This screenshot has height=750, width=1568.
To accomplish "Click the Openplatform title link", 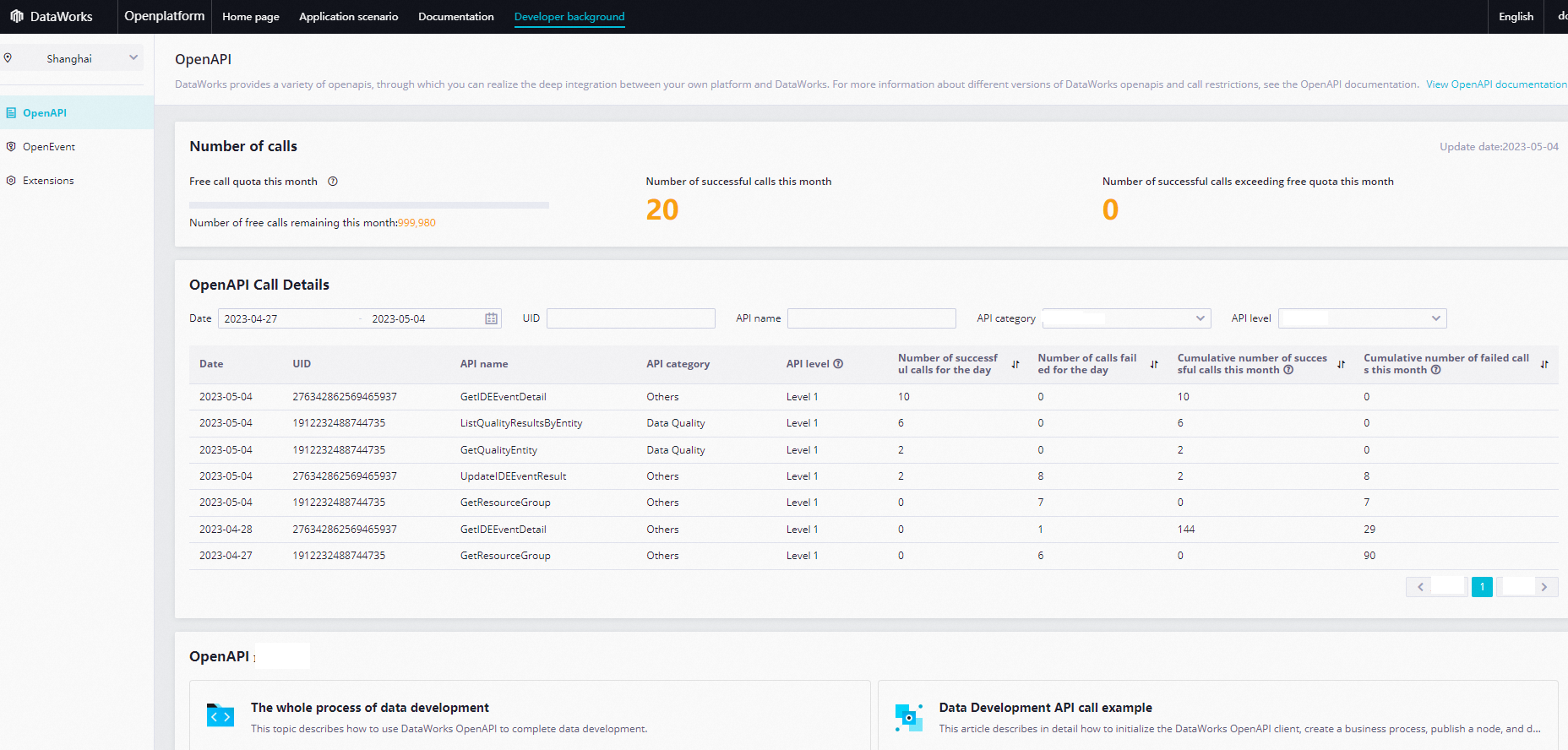I will [x=165, y=16].
